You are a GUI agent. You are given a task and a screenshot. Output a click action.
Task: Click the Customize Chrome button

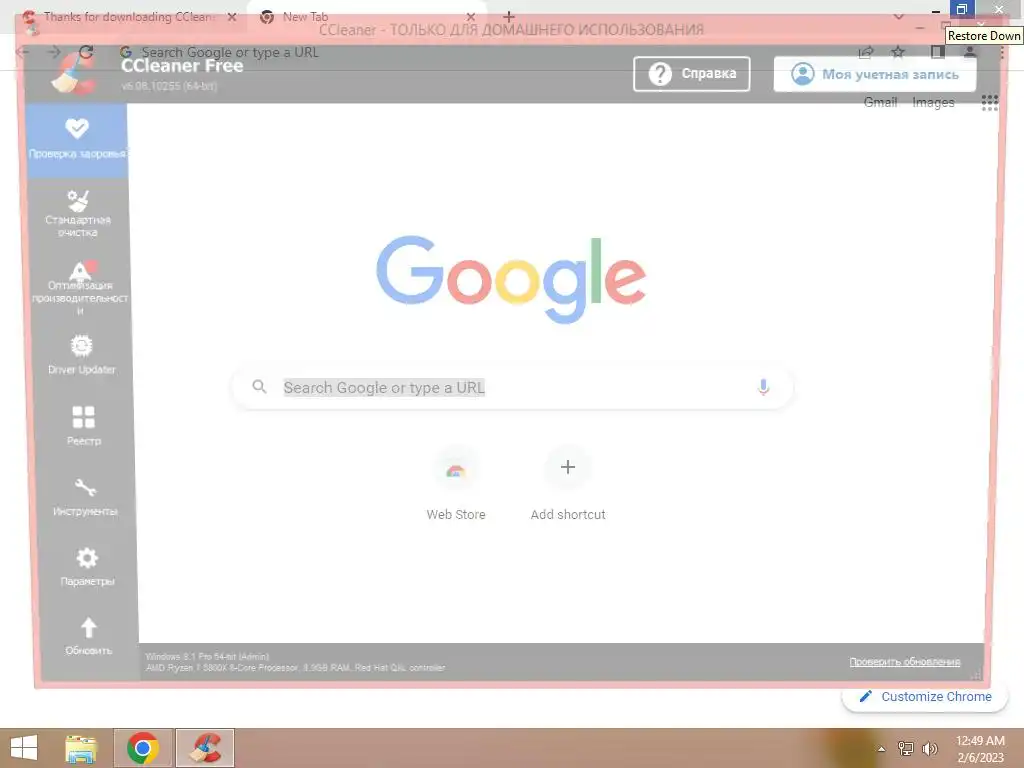coord(925,697)
